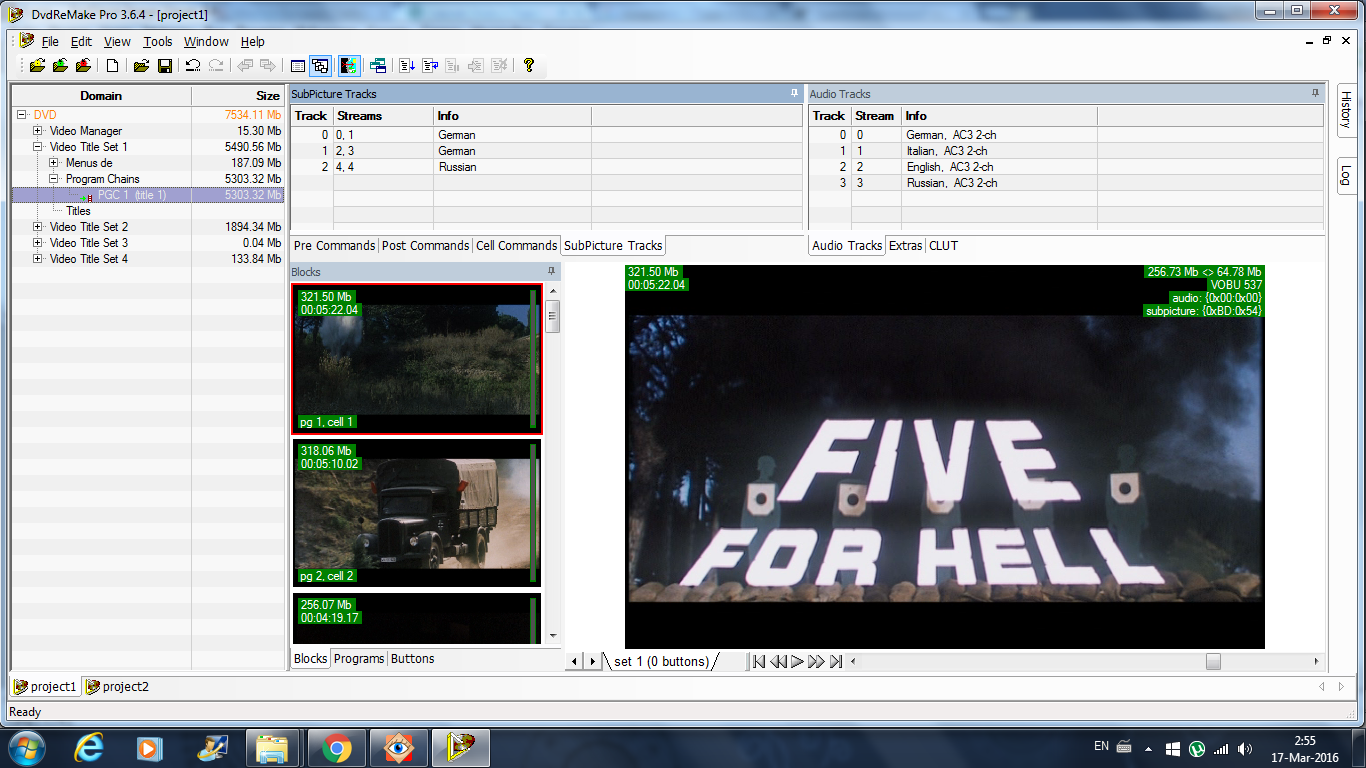Switch to the Extras tab

pos(906,246)
